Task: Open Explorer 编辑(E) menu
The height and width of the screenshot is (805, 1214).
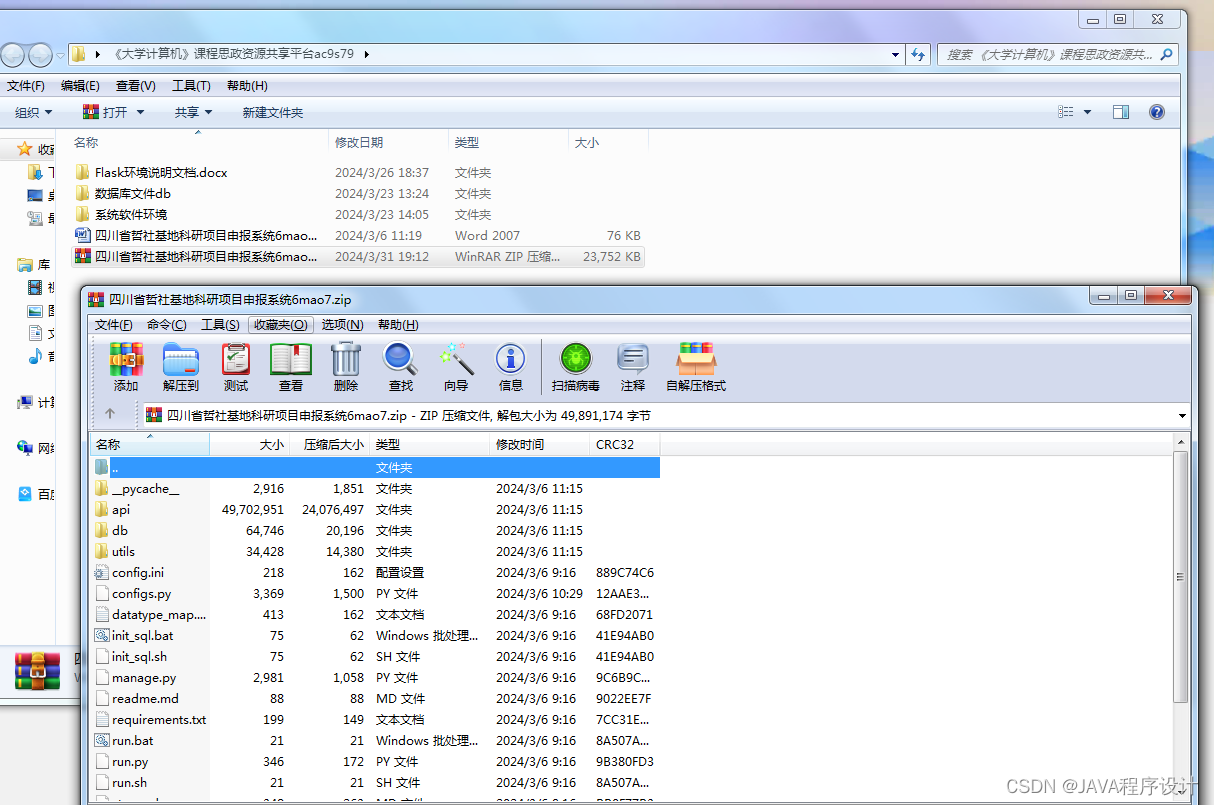Action: [80, 86]
